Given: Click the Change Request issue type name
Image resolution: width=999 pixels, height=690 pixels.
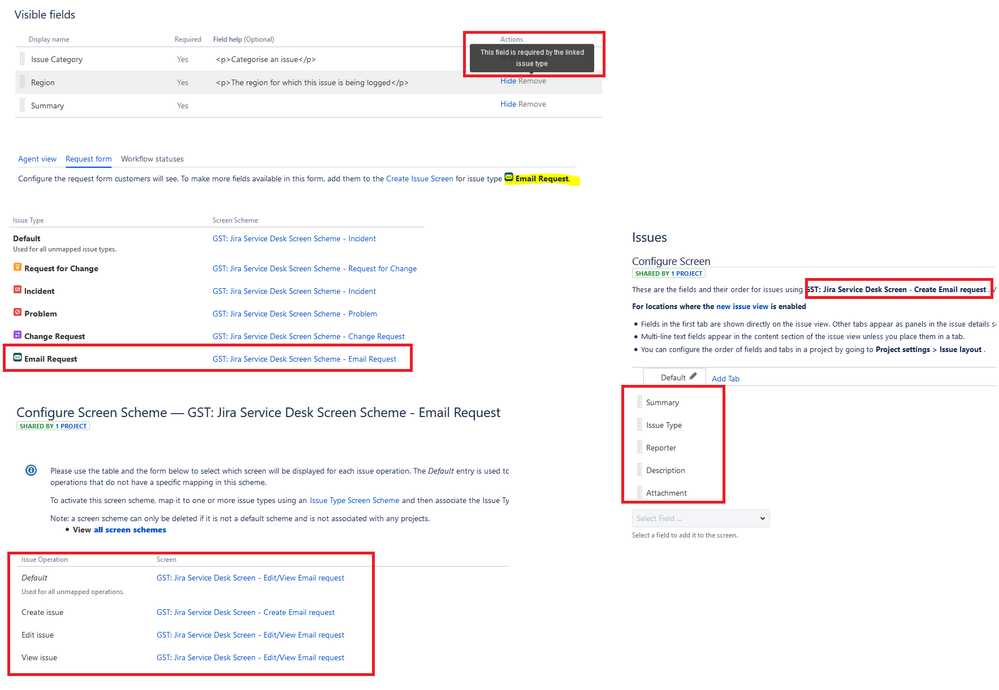Looking at the screenshot, I should click(x=54, y=336).
